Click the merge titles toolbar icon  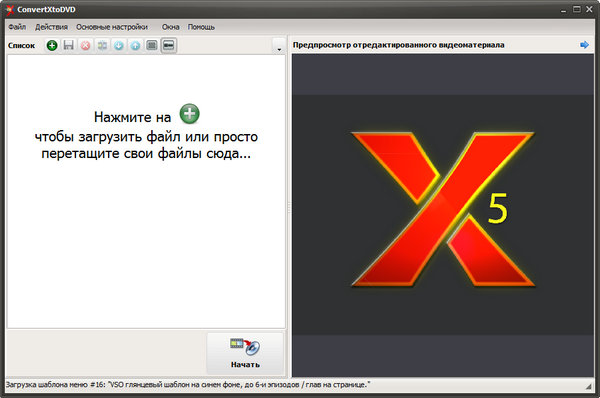pyautogui.click(x=102, y=46)
